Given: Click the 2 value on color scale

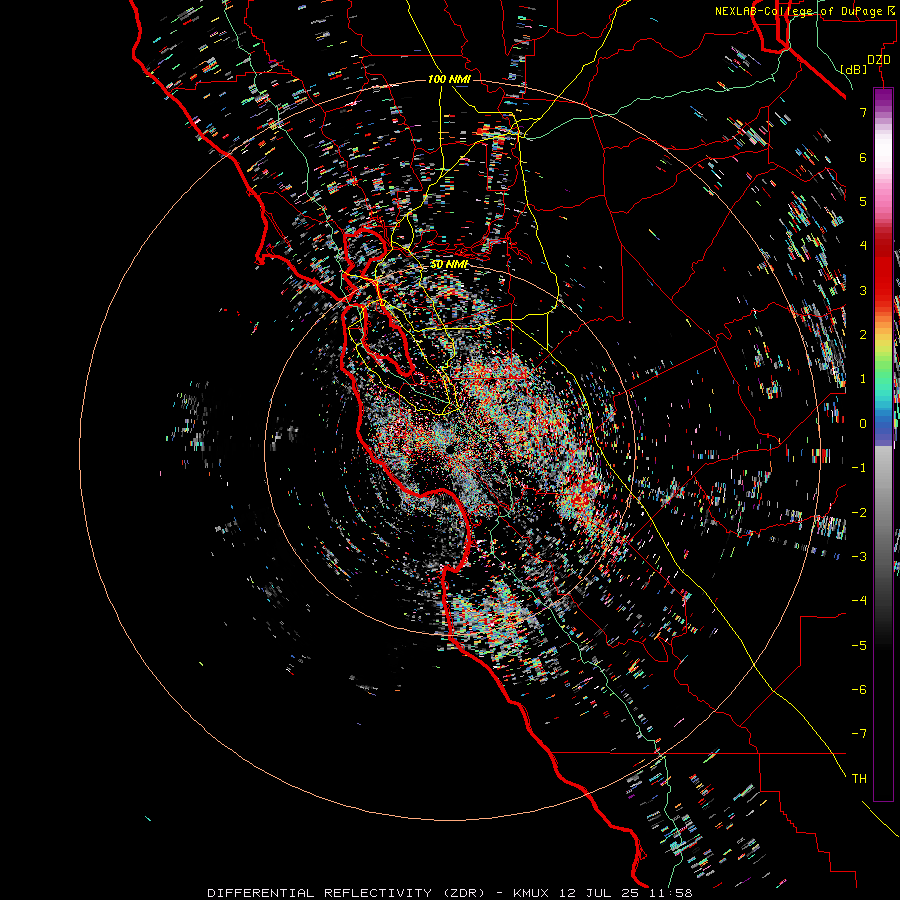Looking at the screenshot, I should coord(863,335).
